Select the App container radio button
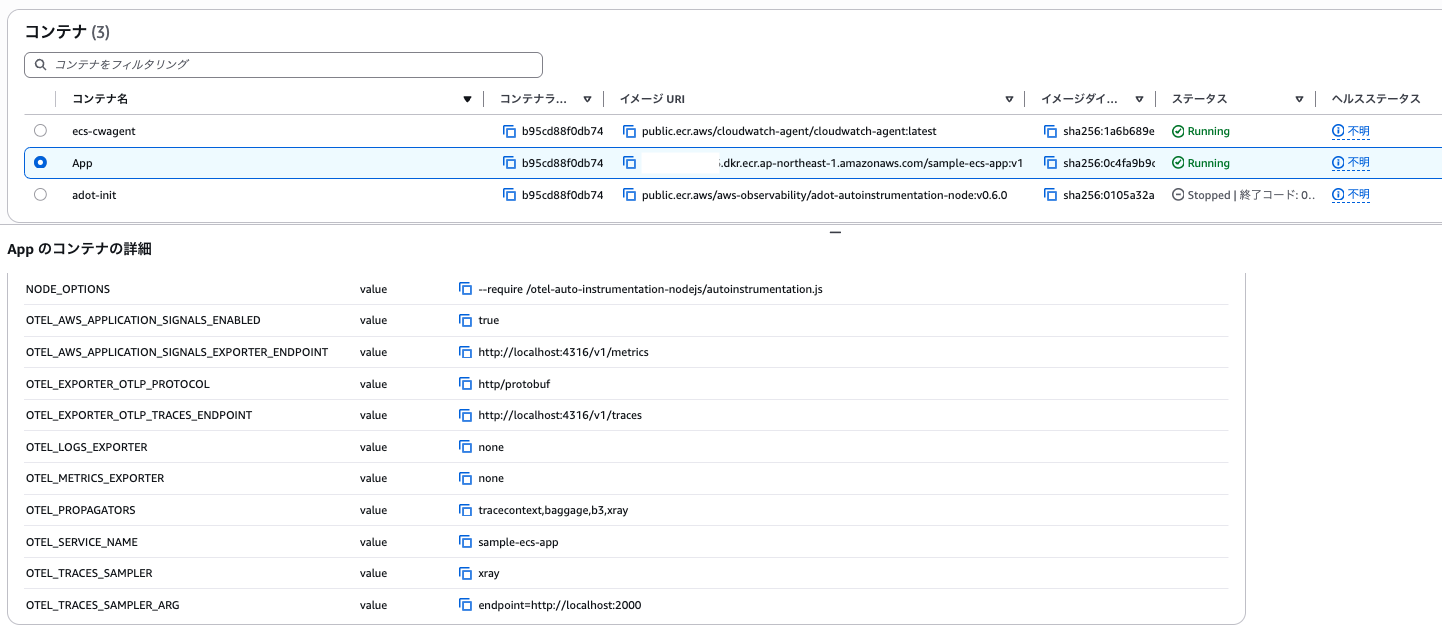 [40, 162]
